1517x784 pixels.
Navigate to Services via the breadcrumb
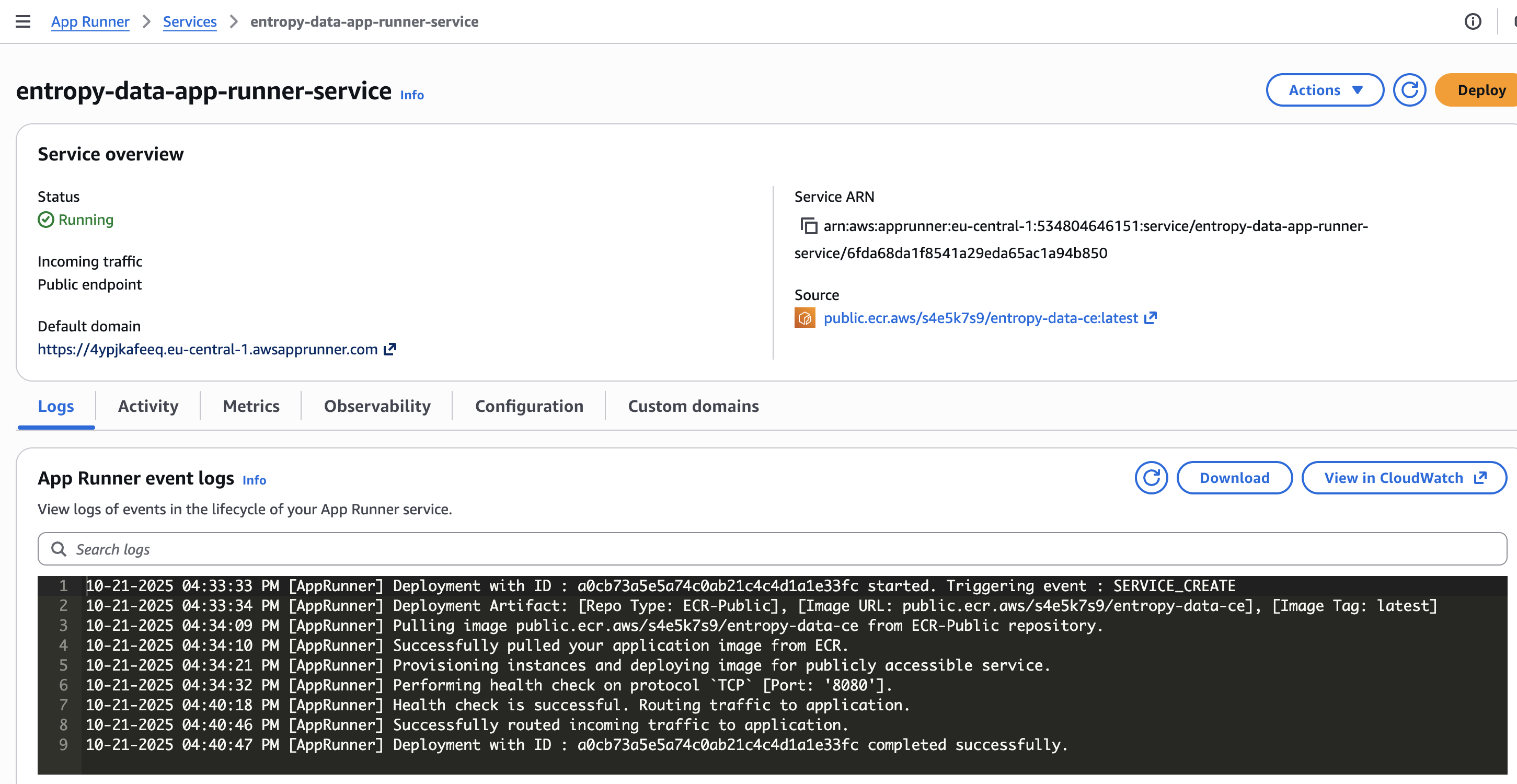point(190,21)
